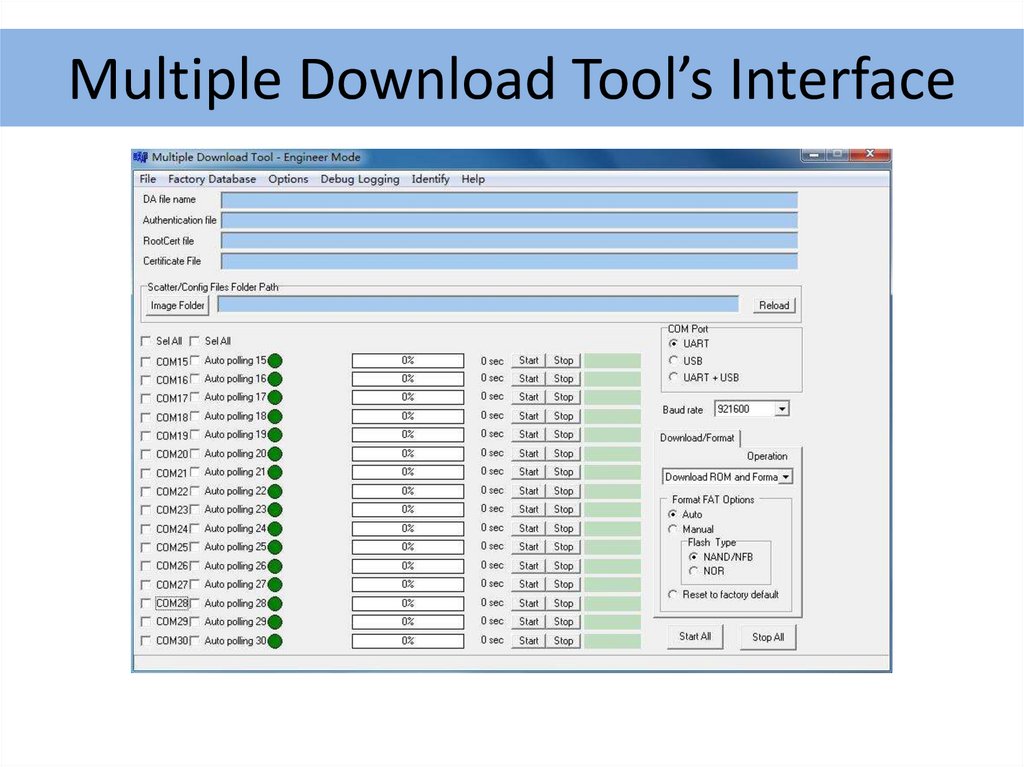
Task: Open the Debug Logging menu
Action: click(359, 179)
